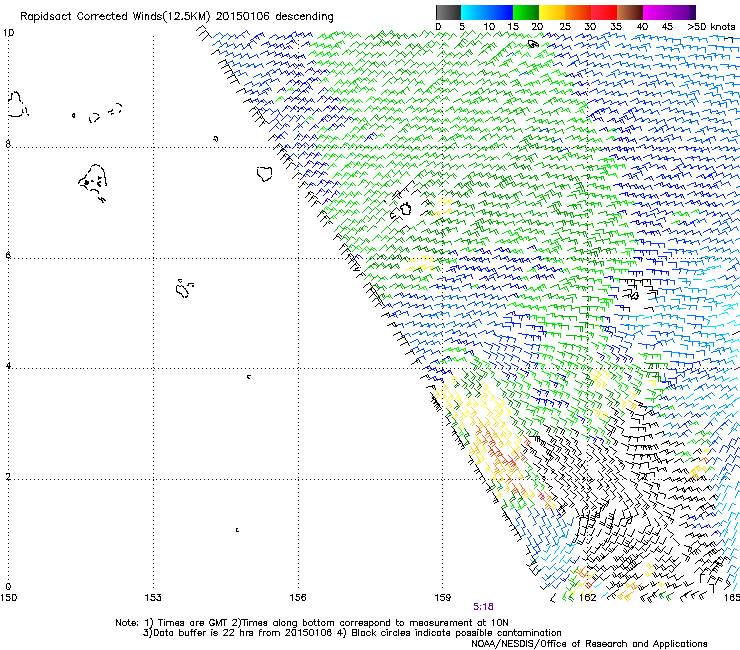This screenshot has width=740, height=650.
Task: Click the red 30-35 knots legend swatch
Action: point(604,12)
